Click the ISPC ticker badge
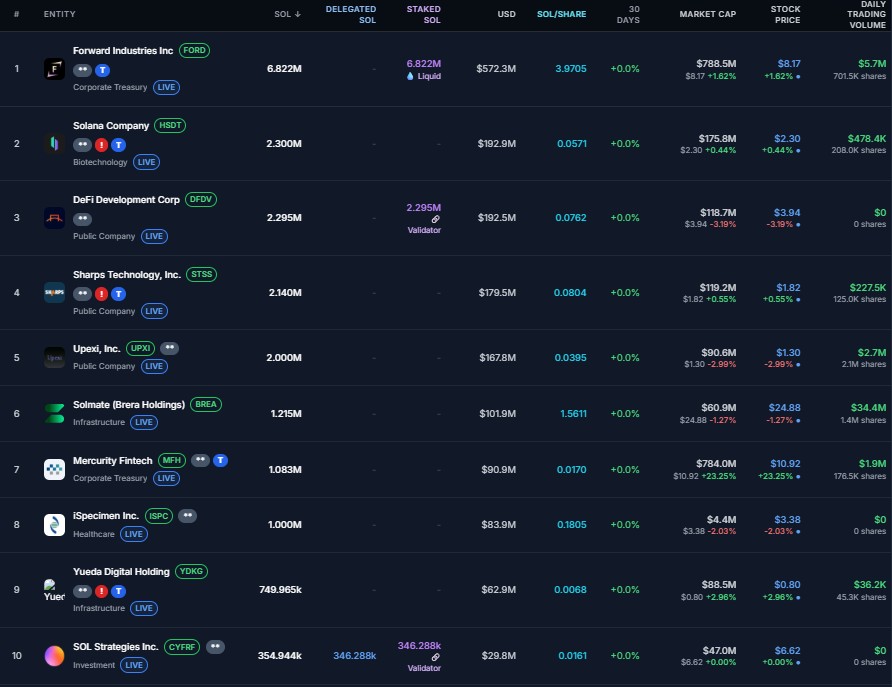The image size is (892, 687). 159,516
